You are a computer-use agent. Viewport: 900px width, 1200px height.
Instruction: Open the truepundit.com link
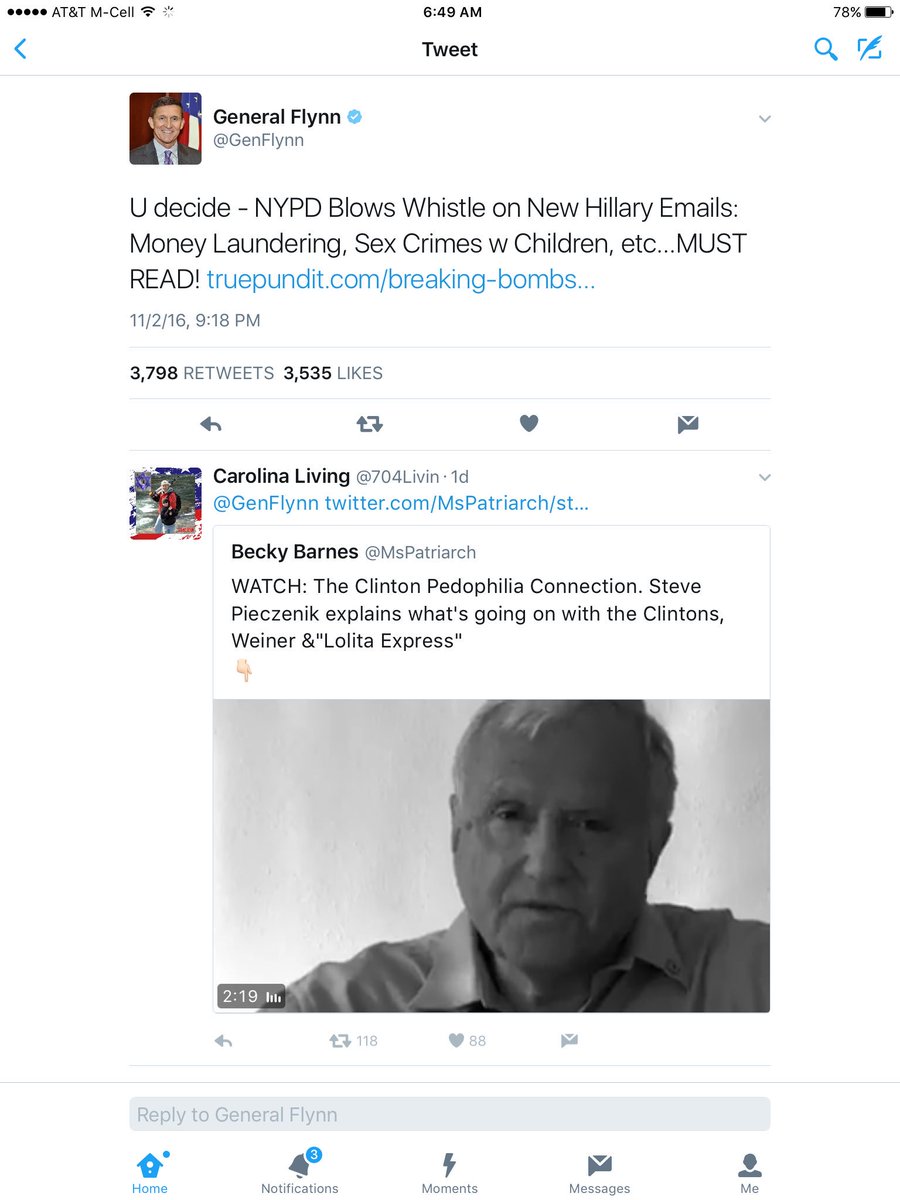(401, 280)
